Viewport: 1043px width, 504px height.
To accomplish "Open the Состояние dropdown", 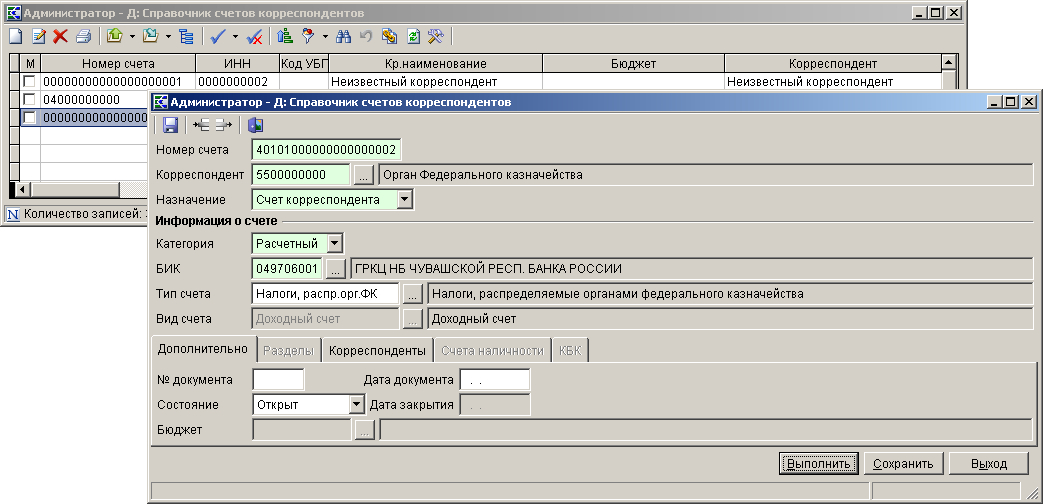I will [355, 405].
